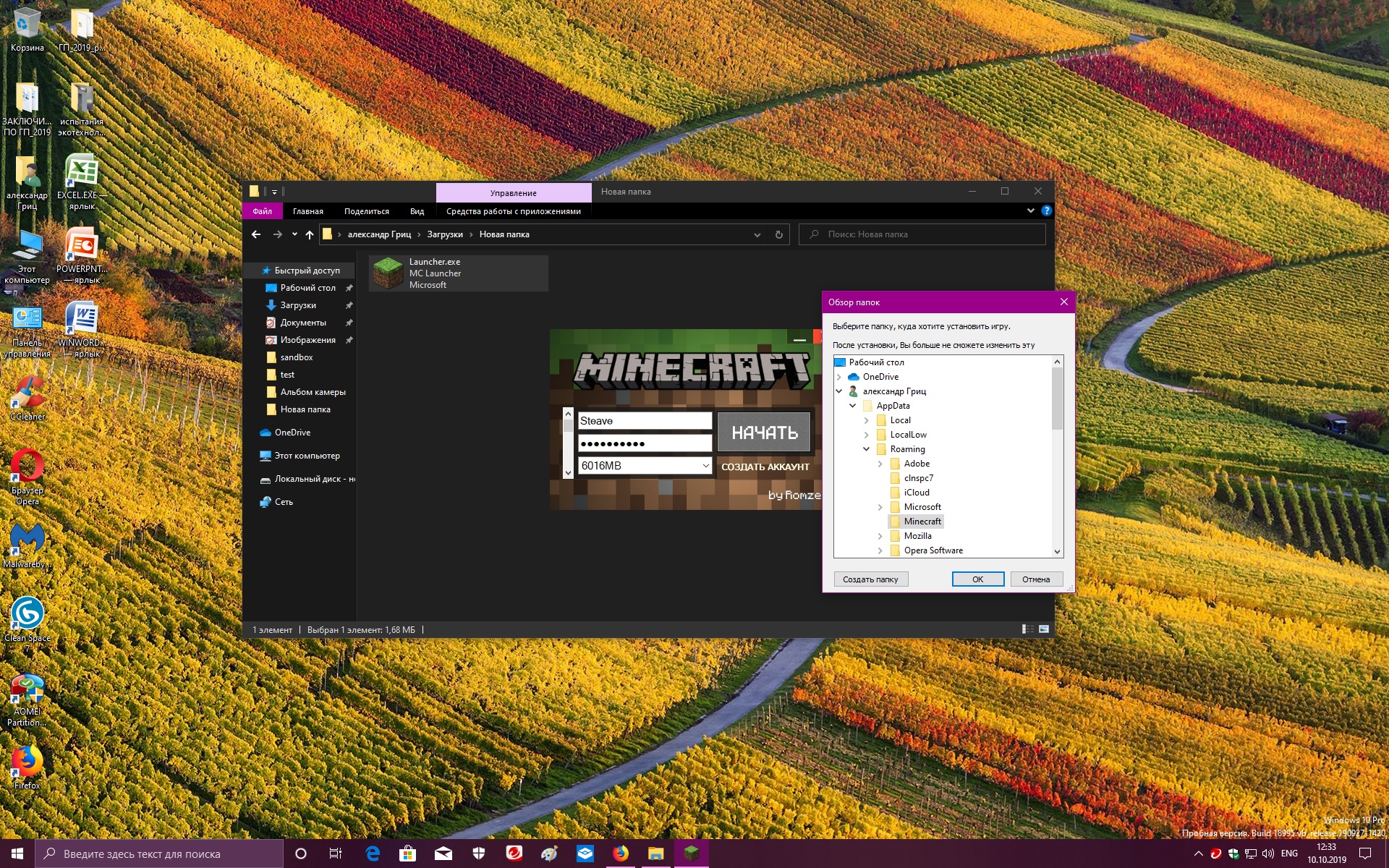Click the Refresh icon in the address bar
Viewport: 1389px width, 868px height.
[778, 234]
